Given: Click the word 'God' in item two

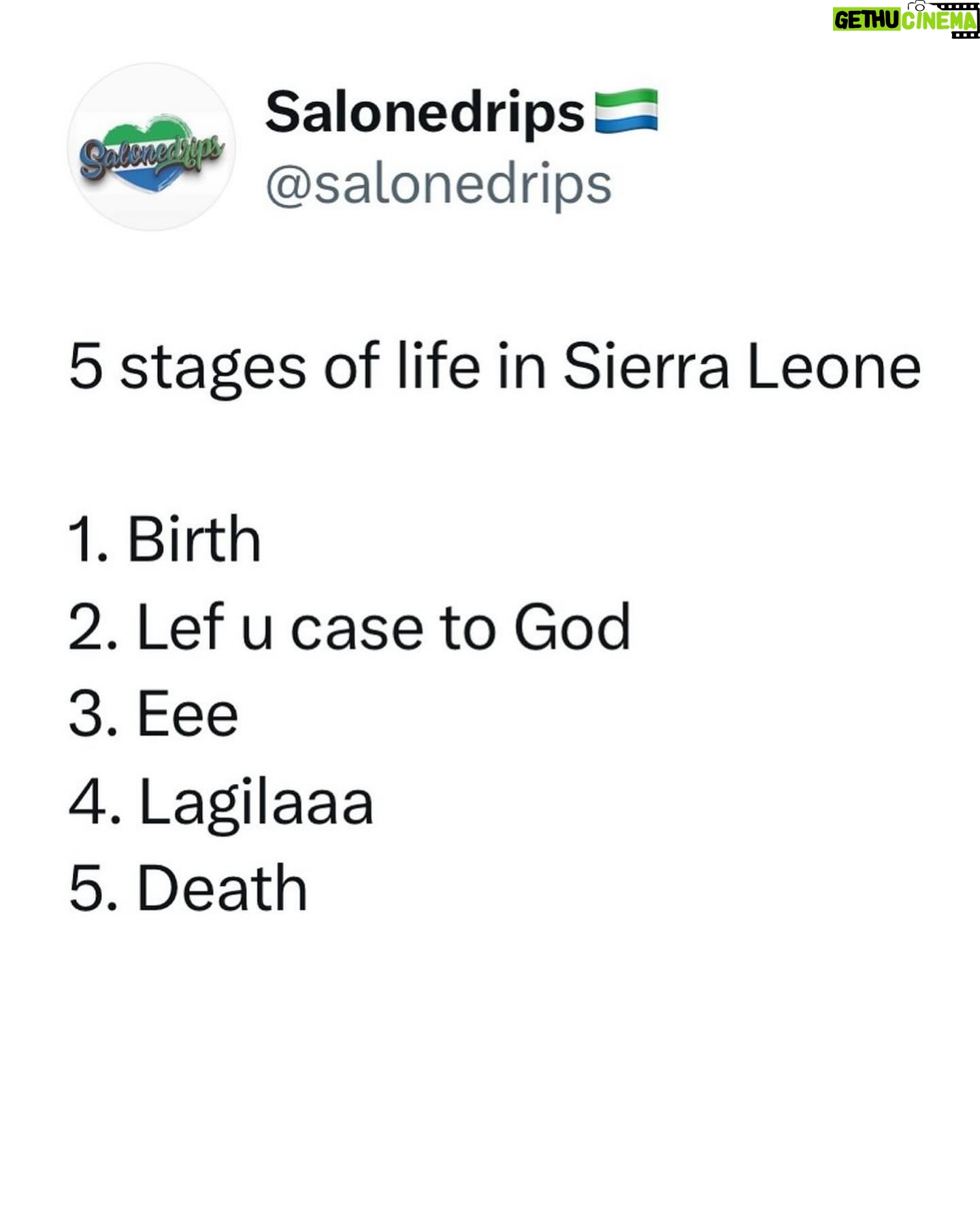Looking at the screenshot, I should pos(572,626).
